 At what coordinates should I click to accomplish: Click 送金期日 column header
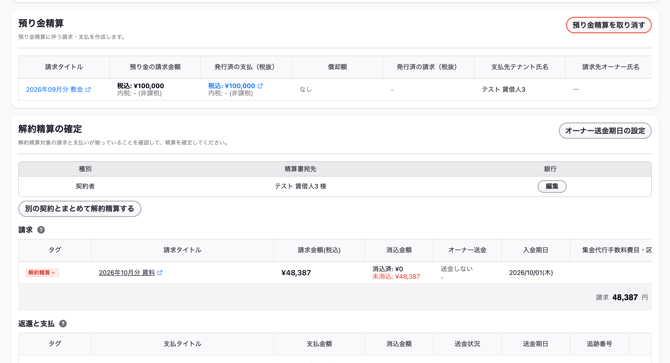[x=535, y=344]
